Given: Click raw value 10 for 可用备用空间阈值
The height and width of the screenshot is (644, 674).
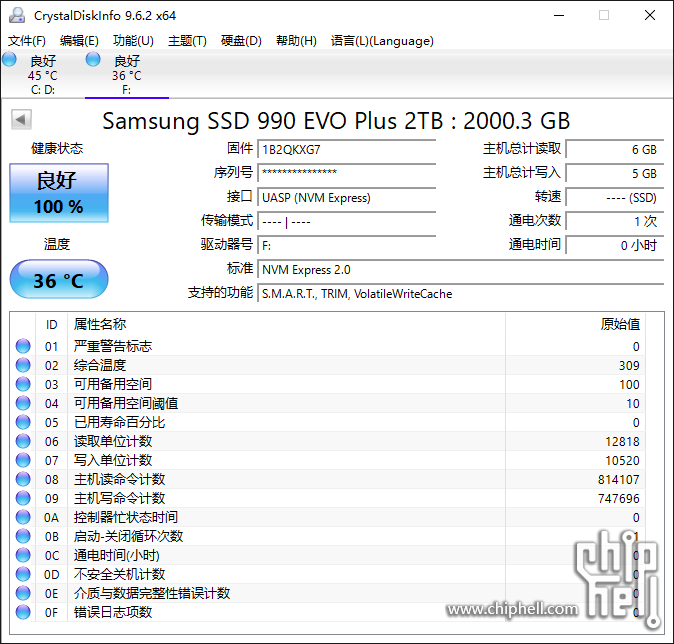Looking at the screenshot, I should [x=633, y=404].
